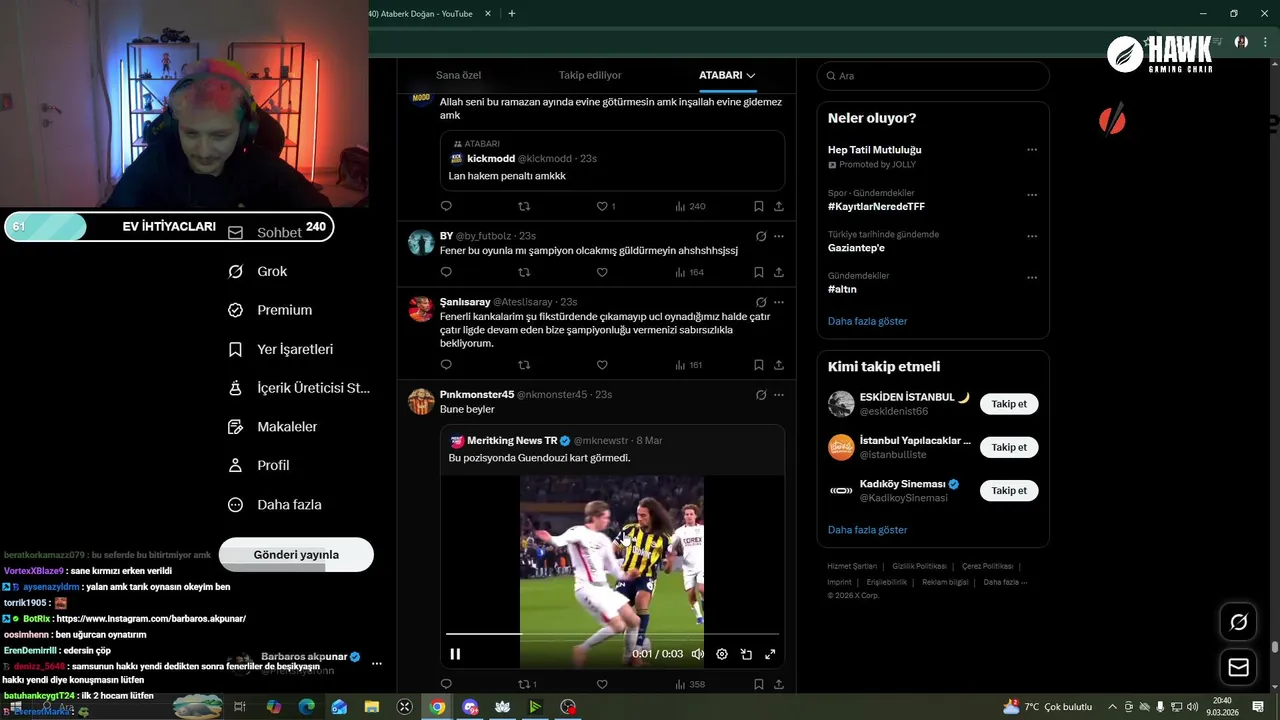
Task: Open a new browser tab
Action: coord(512,14)
